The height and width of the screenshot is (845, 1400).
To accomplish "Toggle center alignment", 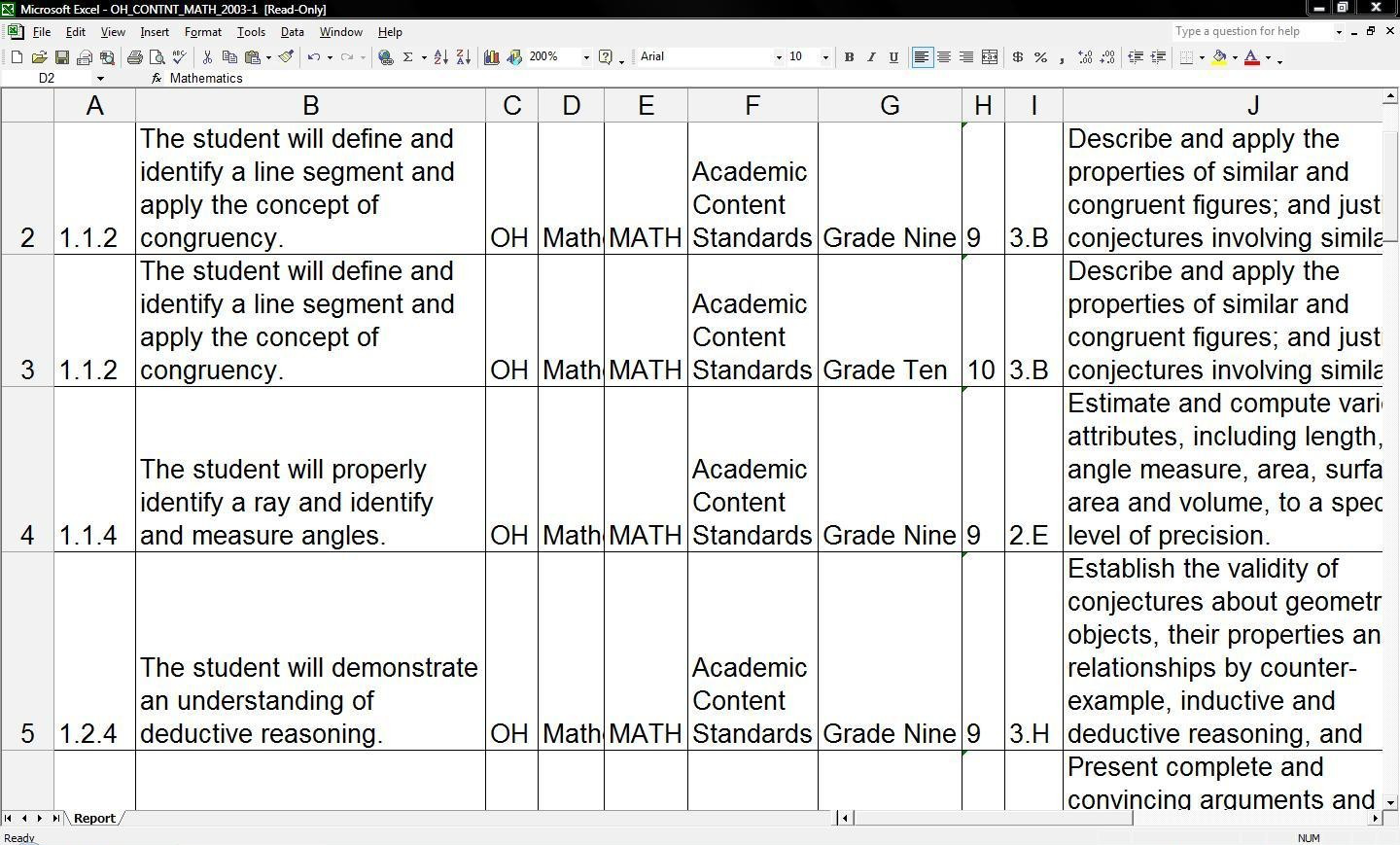I will (944, 57).
